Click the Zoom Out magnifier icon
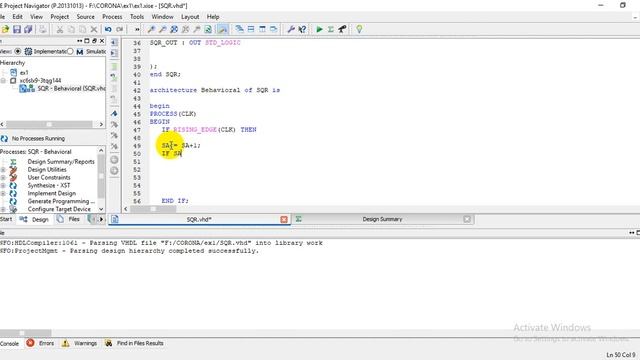The image size is (640, 360). point(162,29)
